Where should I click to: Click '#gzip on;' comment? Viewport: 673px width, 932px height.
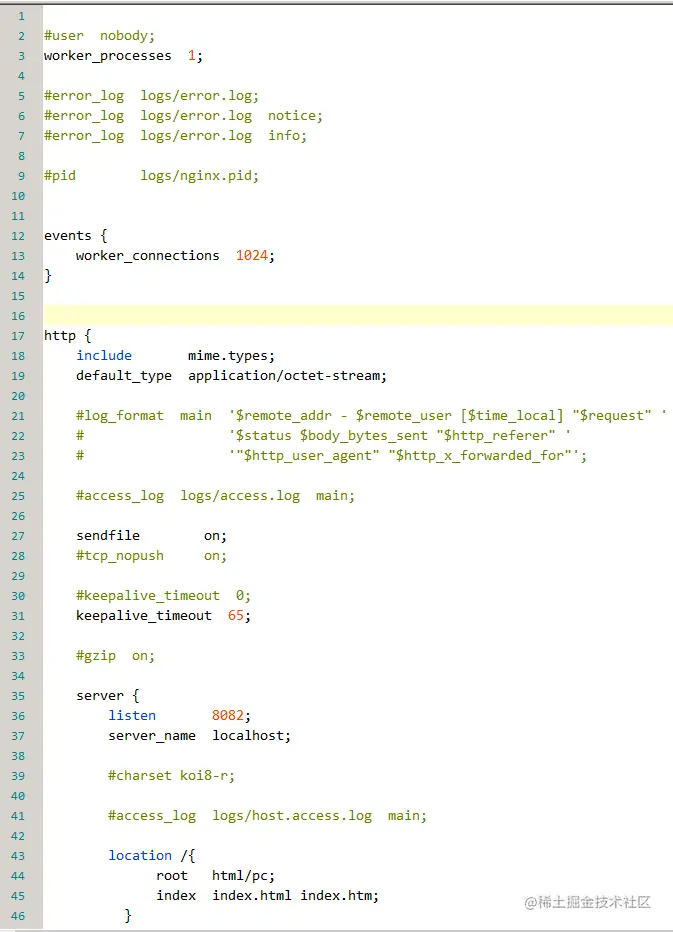point(115,656)
